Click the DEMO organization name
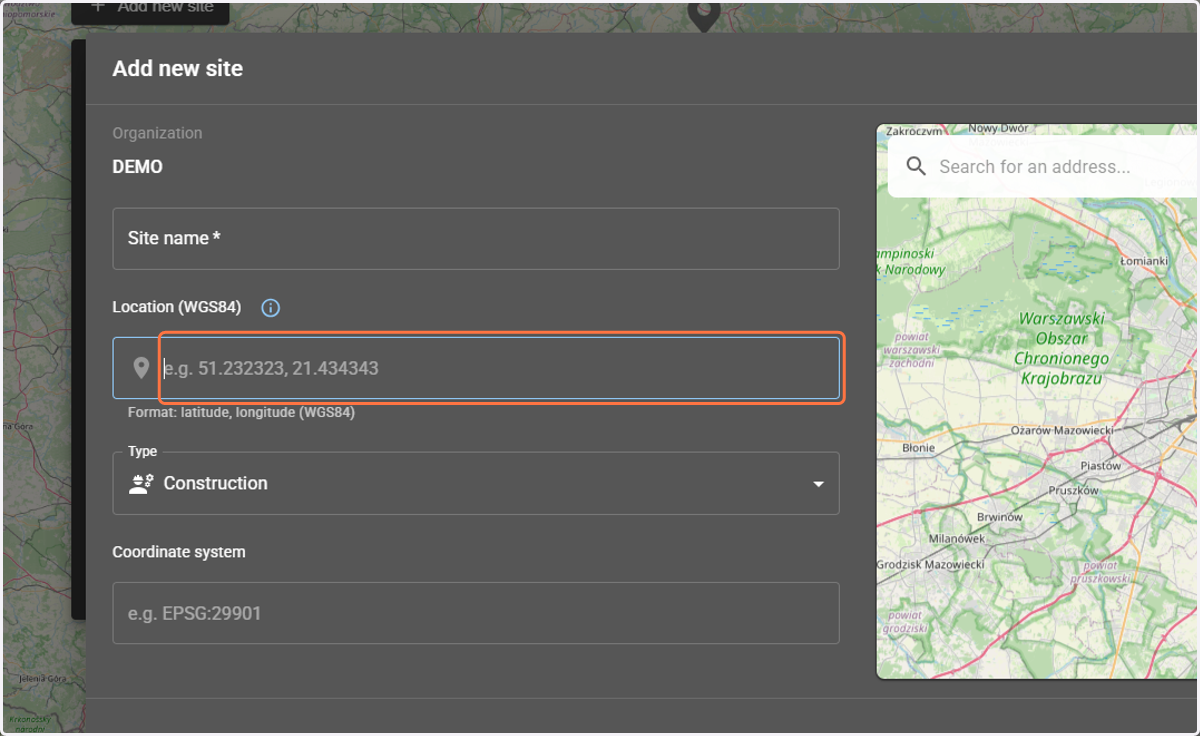Viewport: 1200px width, 736px height. tap(137, 167)
